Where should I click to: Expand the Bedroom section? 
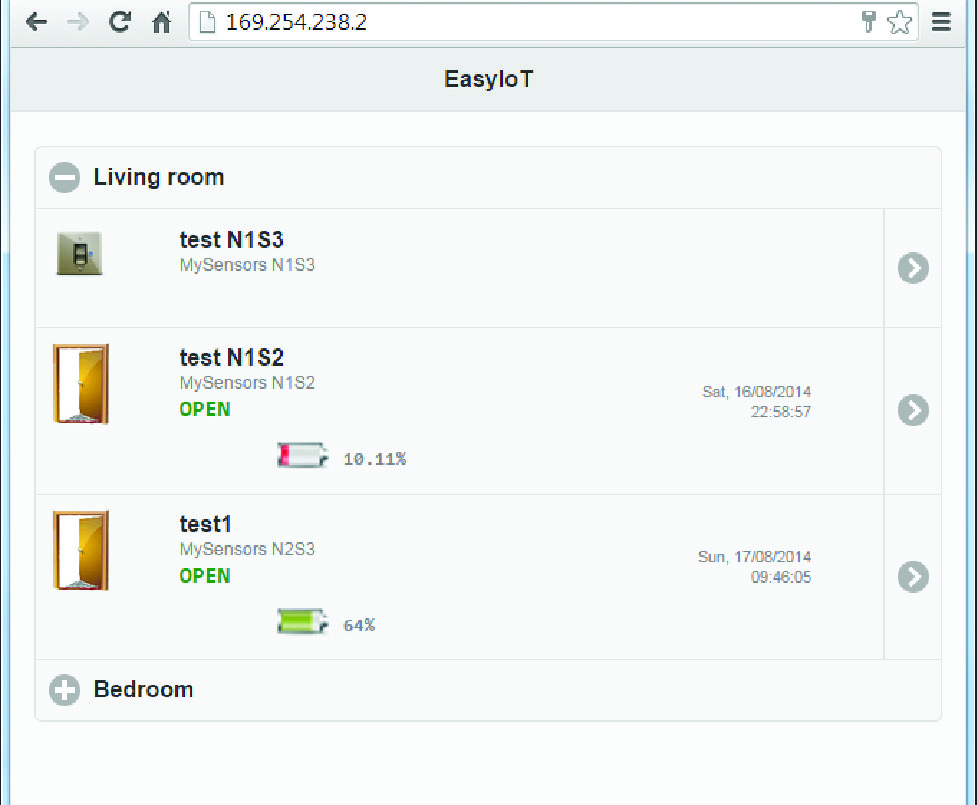(x=65, y=690)
